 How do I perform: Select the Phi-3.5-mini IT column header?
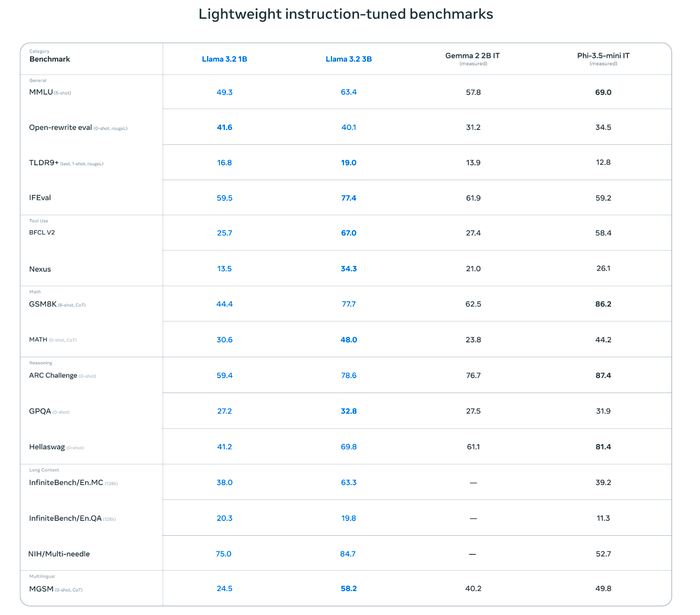click(603, 56)
